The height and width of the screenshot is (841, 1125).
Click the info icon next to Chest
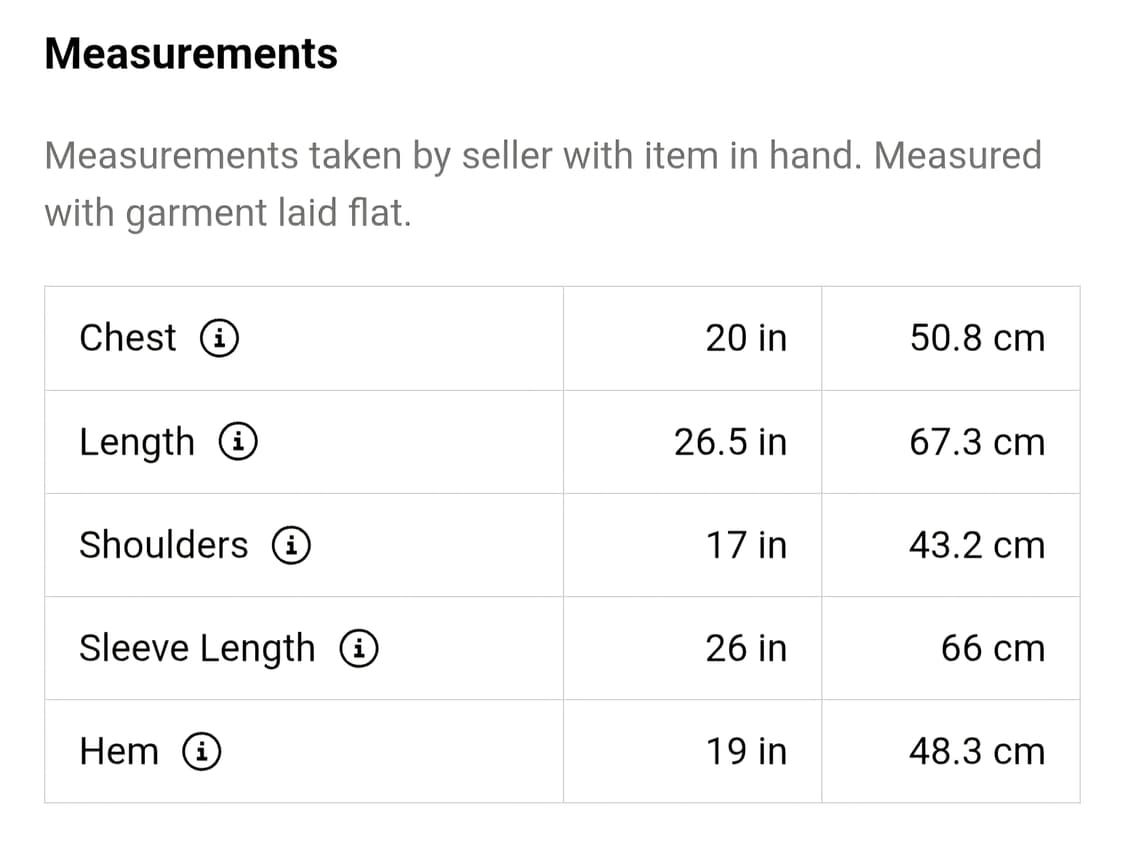click(219, 339)
